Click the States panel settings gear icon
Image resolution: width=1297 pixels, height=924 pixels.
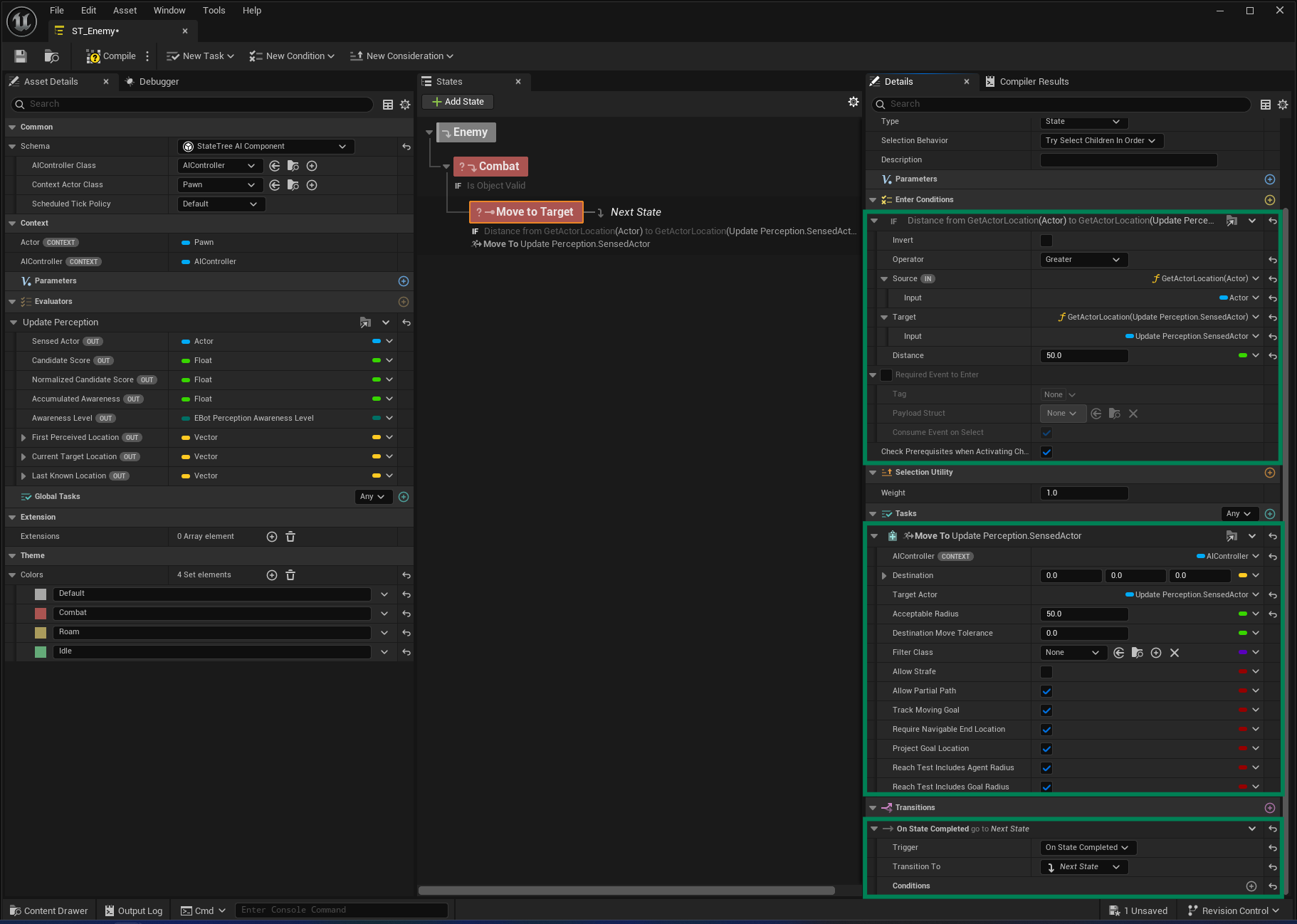coord(853,102)
